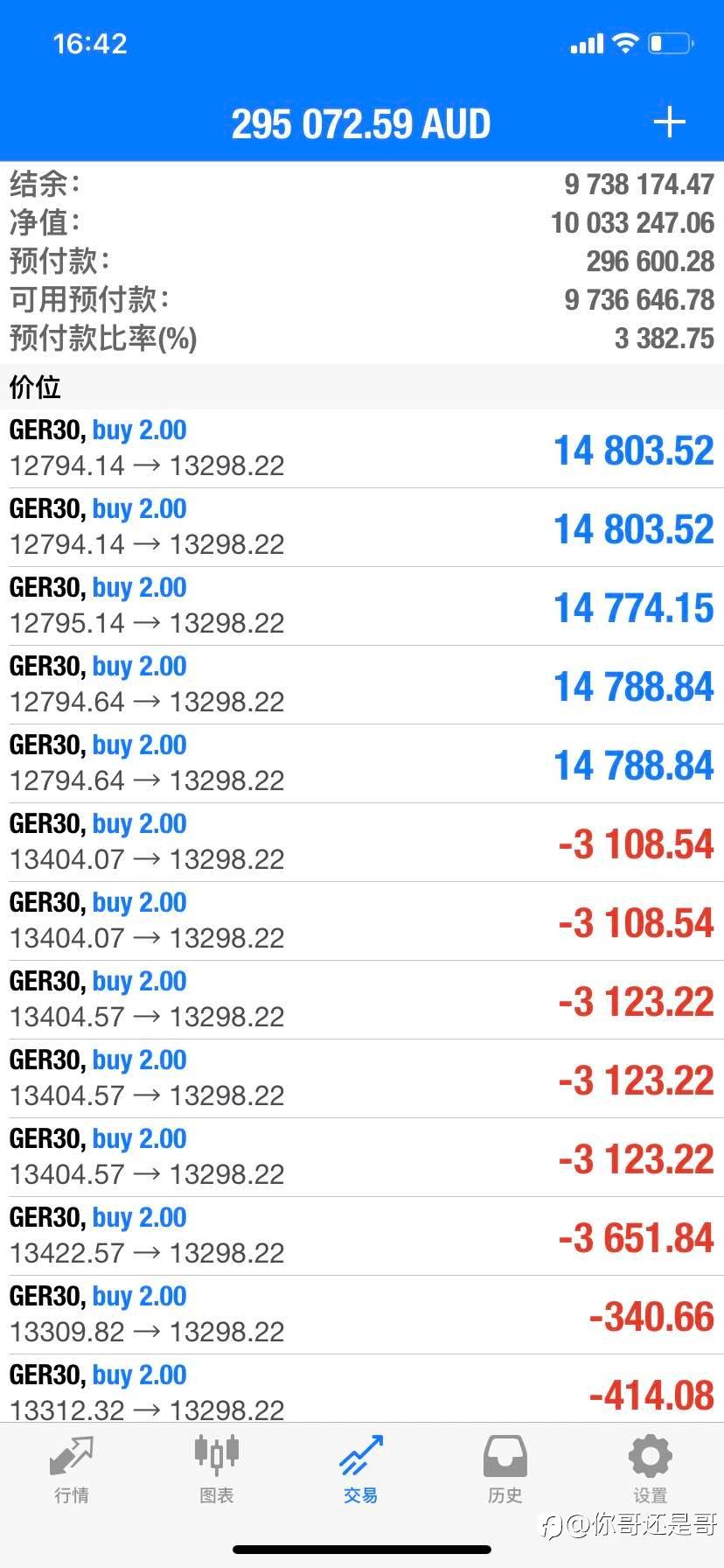Tap the 预付款比率(%) margin level row
Screen dimensions: 724x1568
[362, 338]
